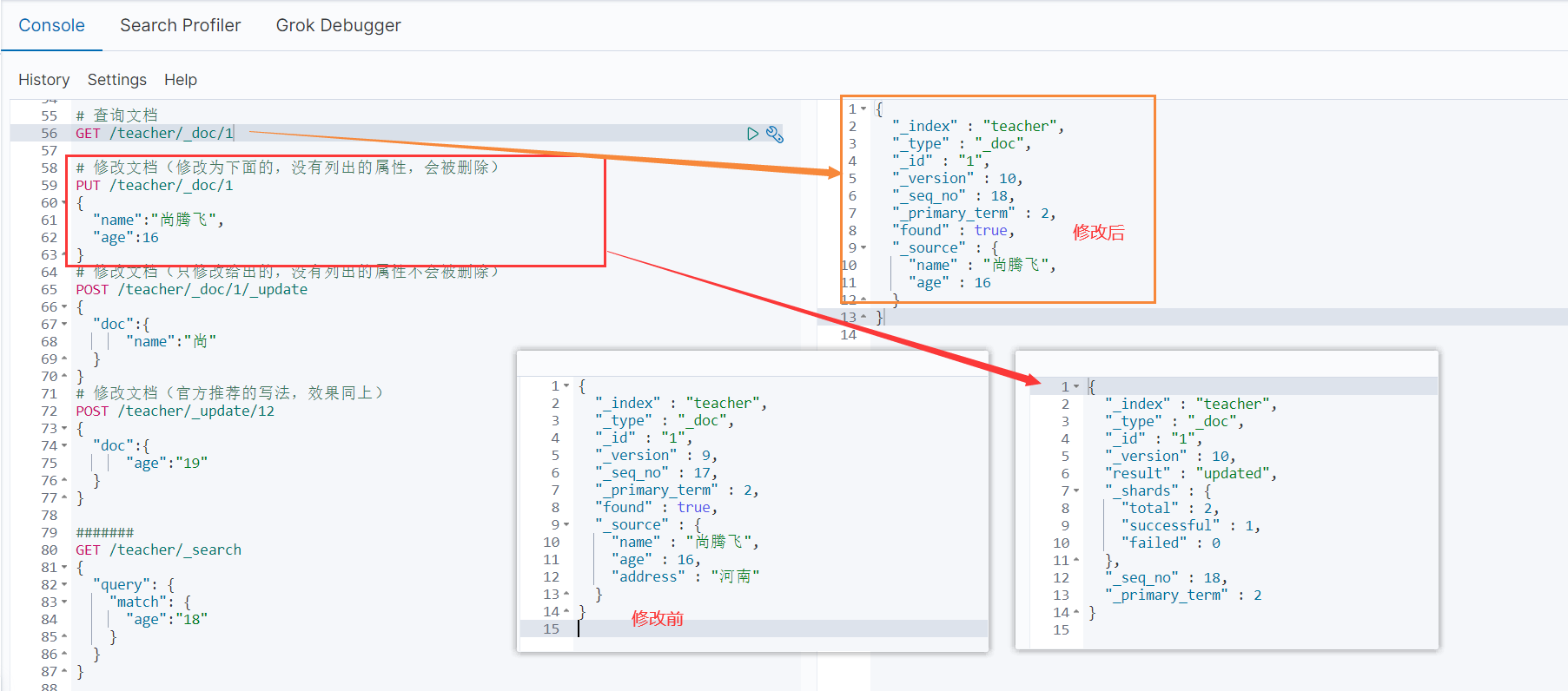Open the Grok Debugger tab
1568x691 pixels.
(x=339, y=25)
